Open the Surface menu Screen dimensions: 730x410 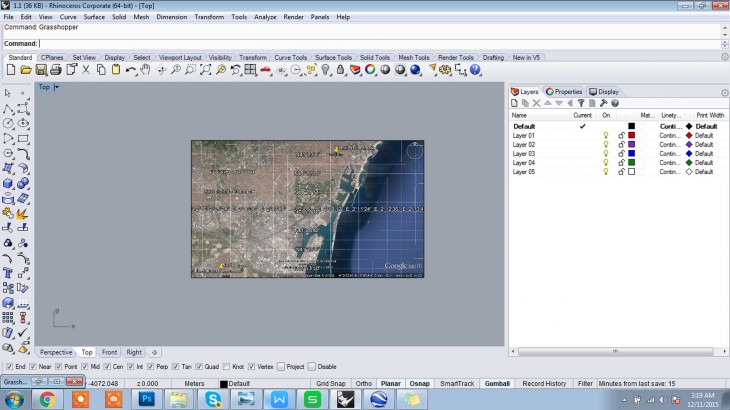click(x=94, y=17)
